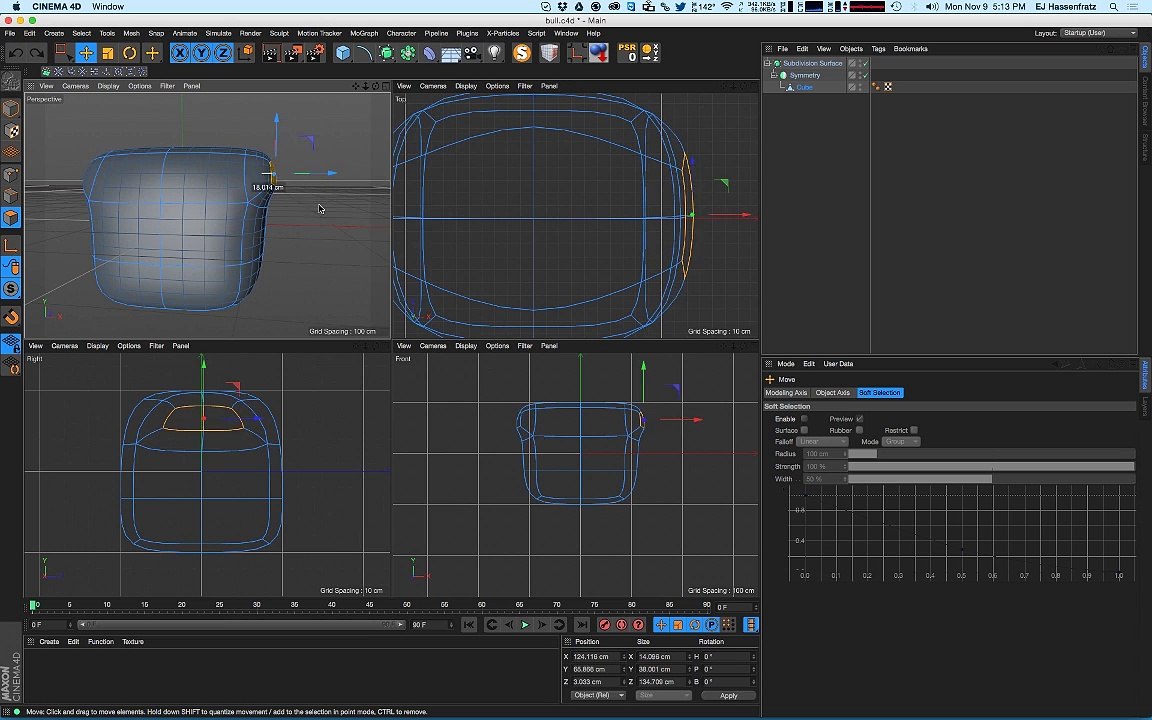
Task: Open the Falloff Linear dropdown
Action: [822, 442]
